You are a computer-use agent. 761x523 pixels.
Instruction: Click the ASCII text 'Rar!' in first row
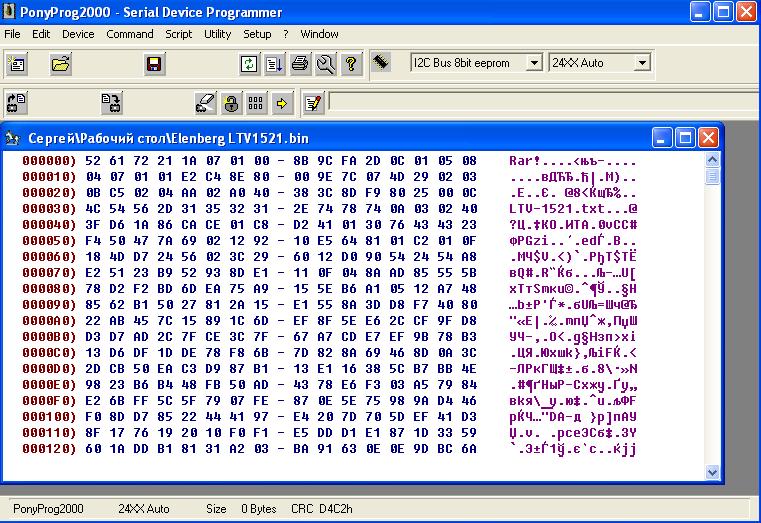[525, 161]
